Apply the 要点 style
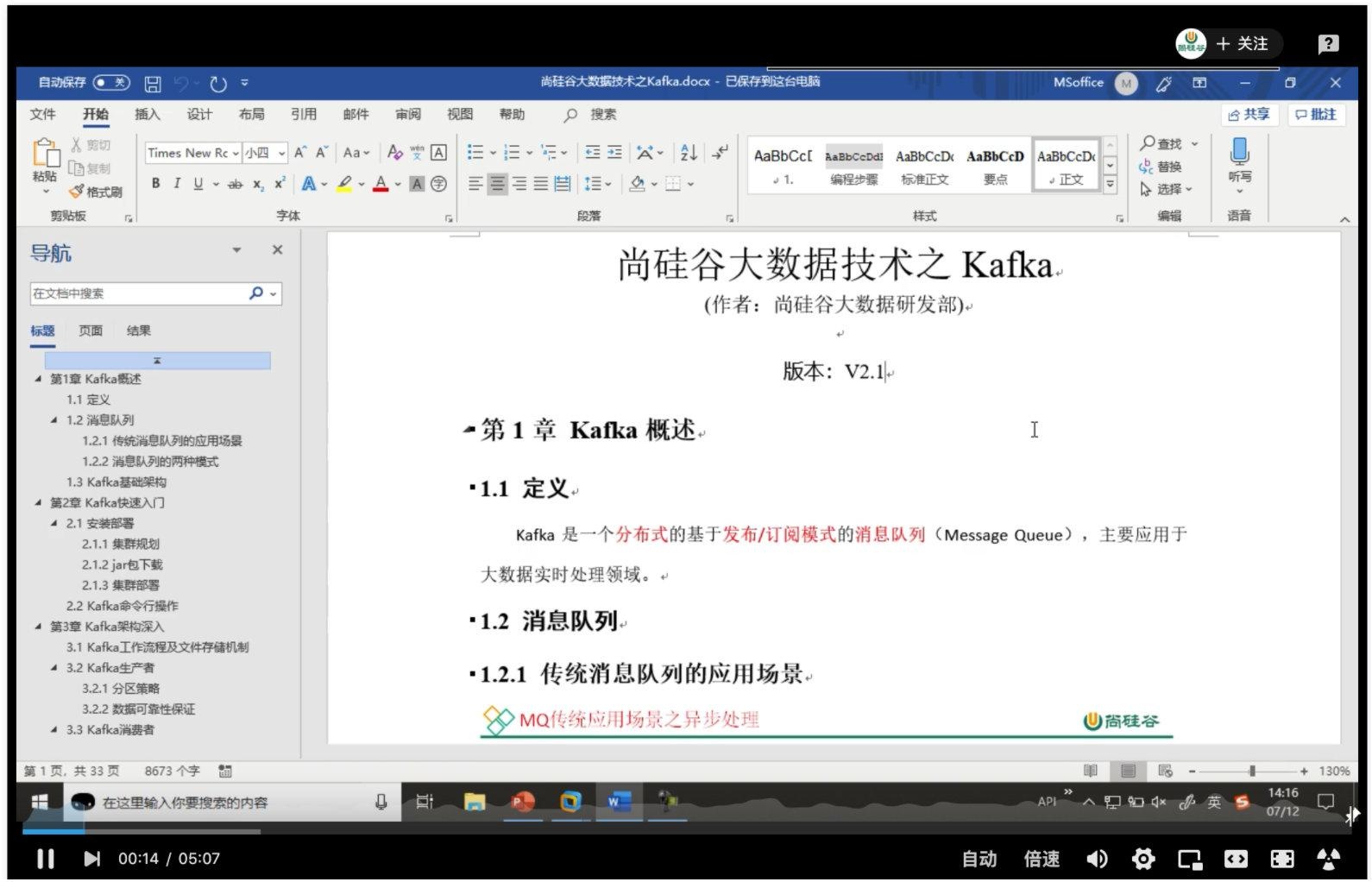1372x882 pixels. (x=995, y=166)
